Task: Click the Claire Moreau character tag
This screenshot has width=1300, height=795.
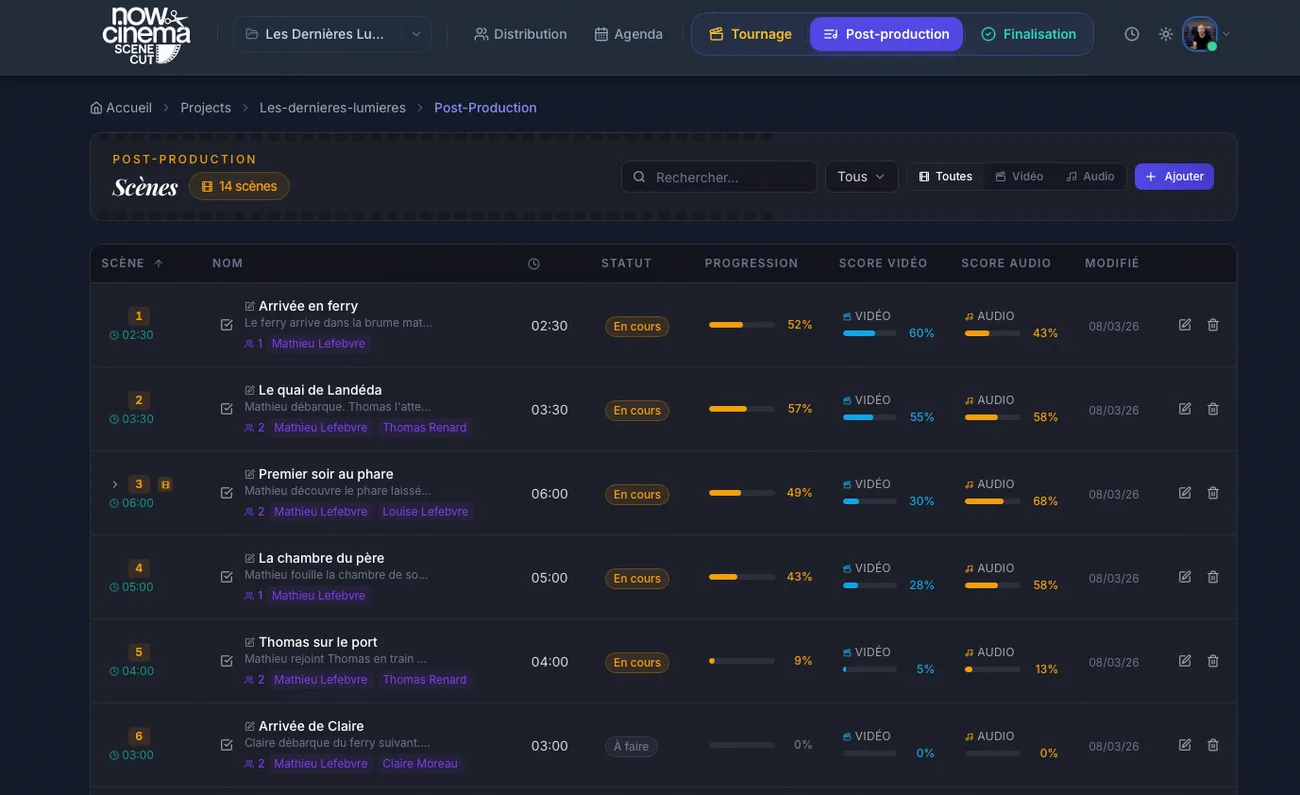Action: (x=420, y=763)
